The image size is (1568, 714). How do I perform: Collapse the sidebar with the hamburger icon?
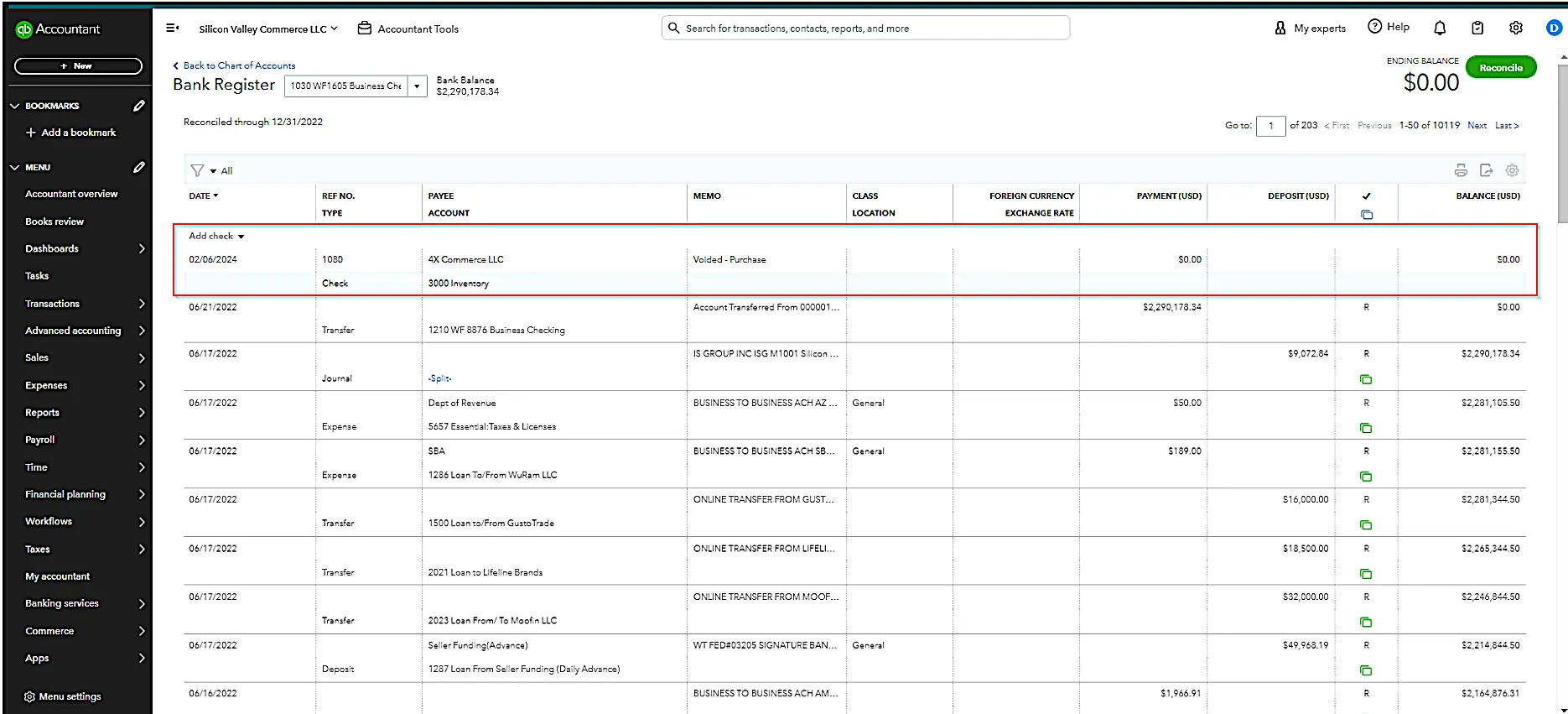pos(173,29)
